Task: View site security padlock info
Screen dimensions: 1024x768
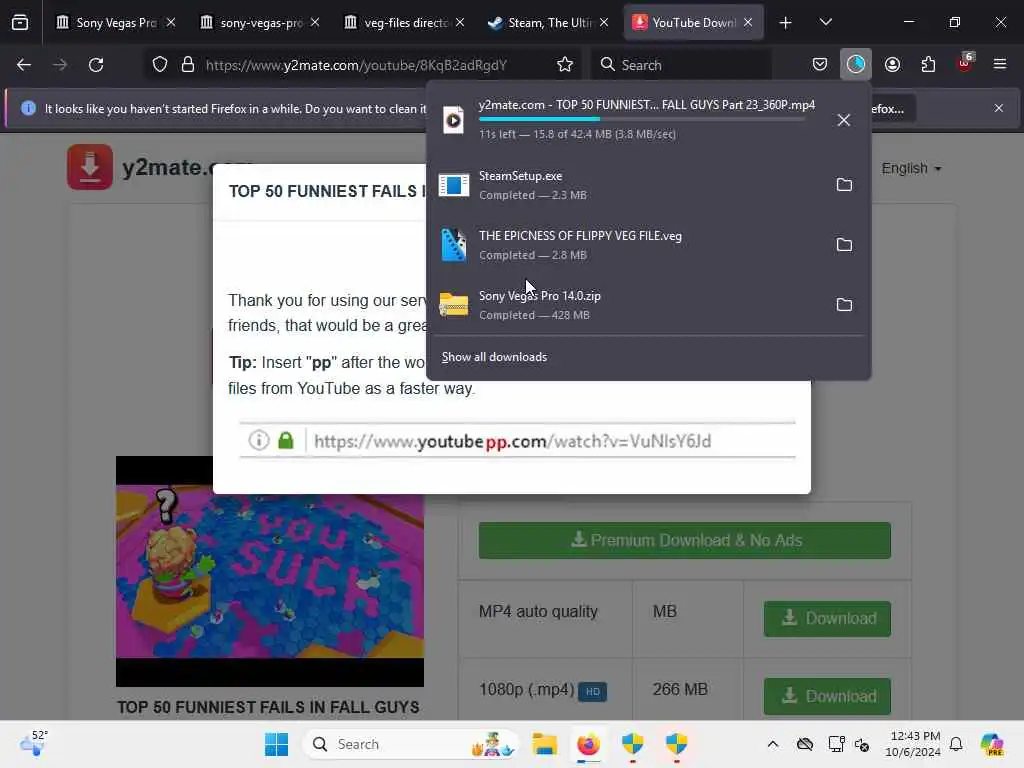Action: (188, 65)
